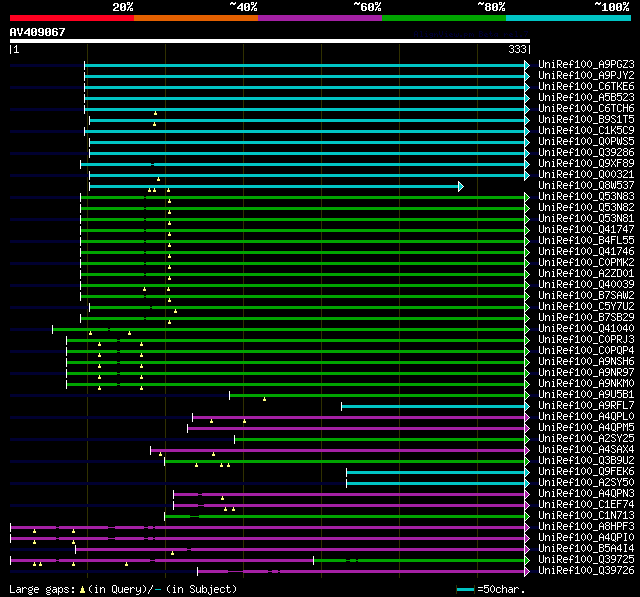Open hit UniRef100_Q53N83
The height and width of the screenshot is (597, 640).
pos(586,197)
